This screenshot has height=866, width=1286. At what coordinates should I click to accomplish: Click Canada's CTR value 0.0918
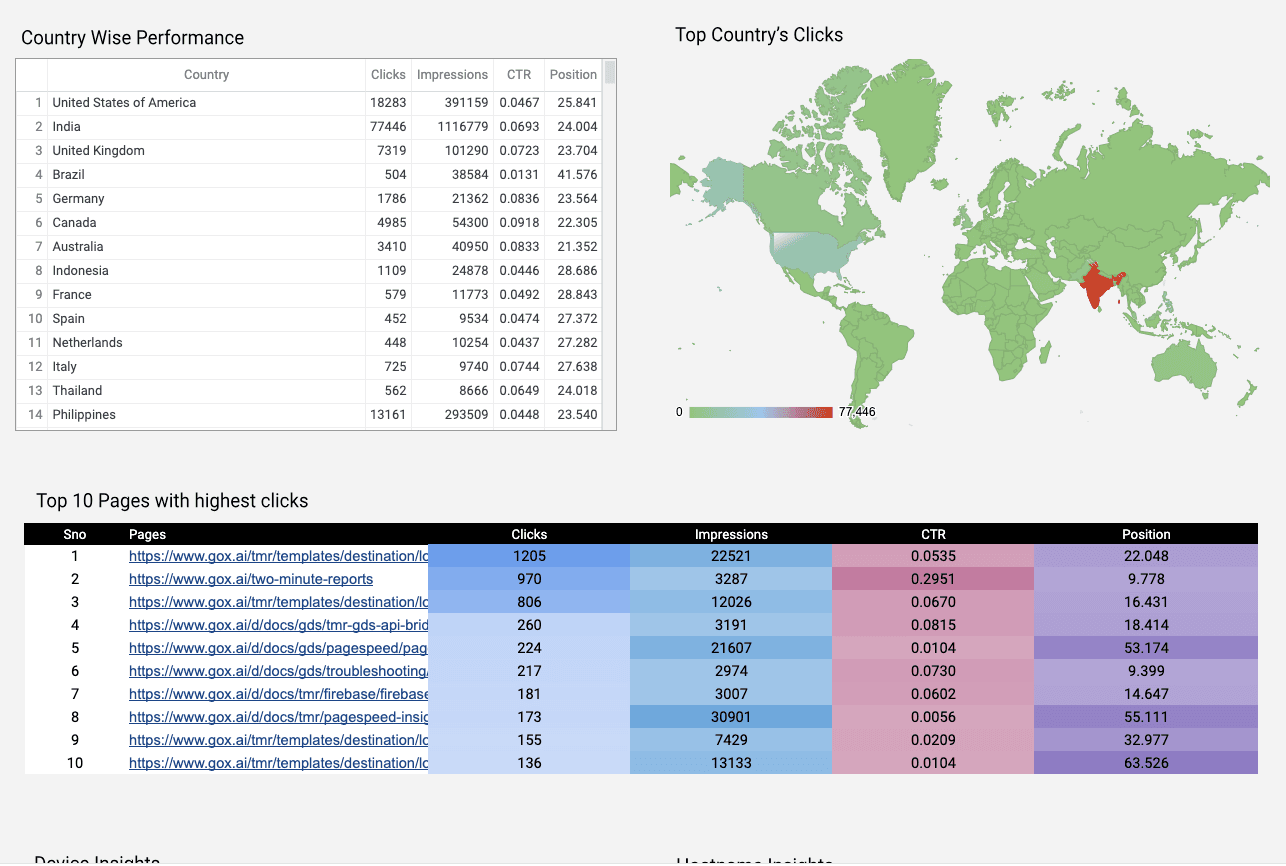coord(519,223)
